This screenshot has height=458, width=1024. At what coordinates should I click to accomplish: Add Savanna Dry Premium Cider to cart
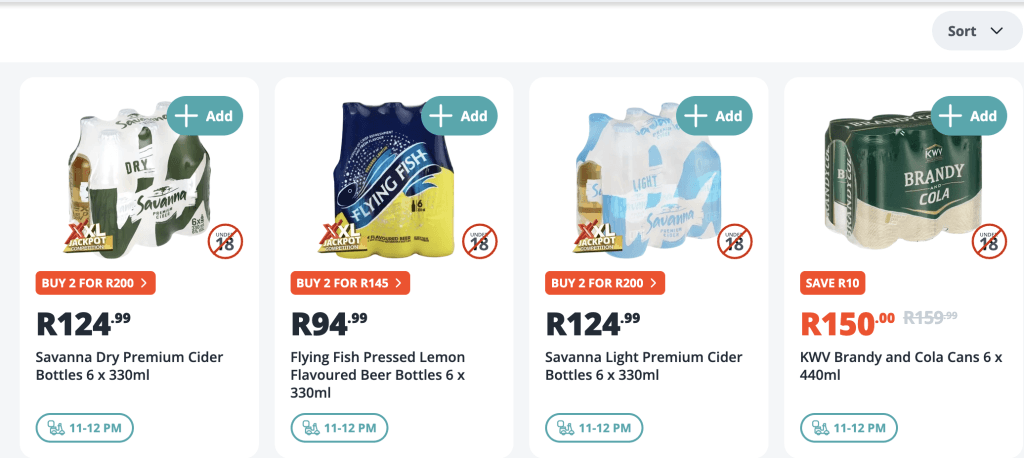click(205, 116)
